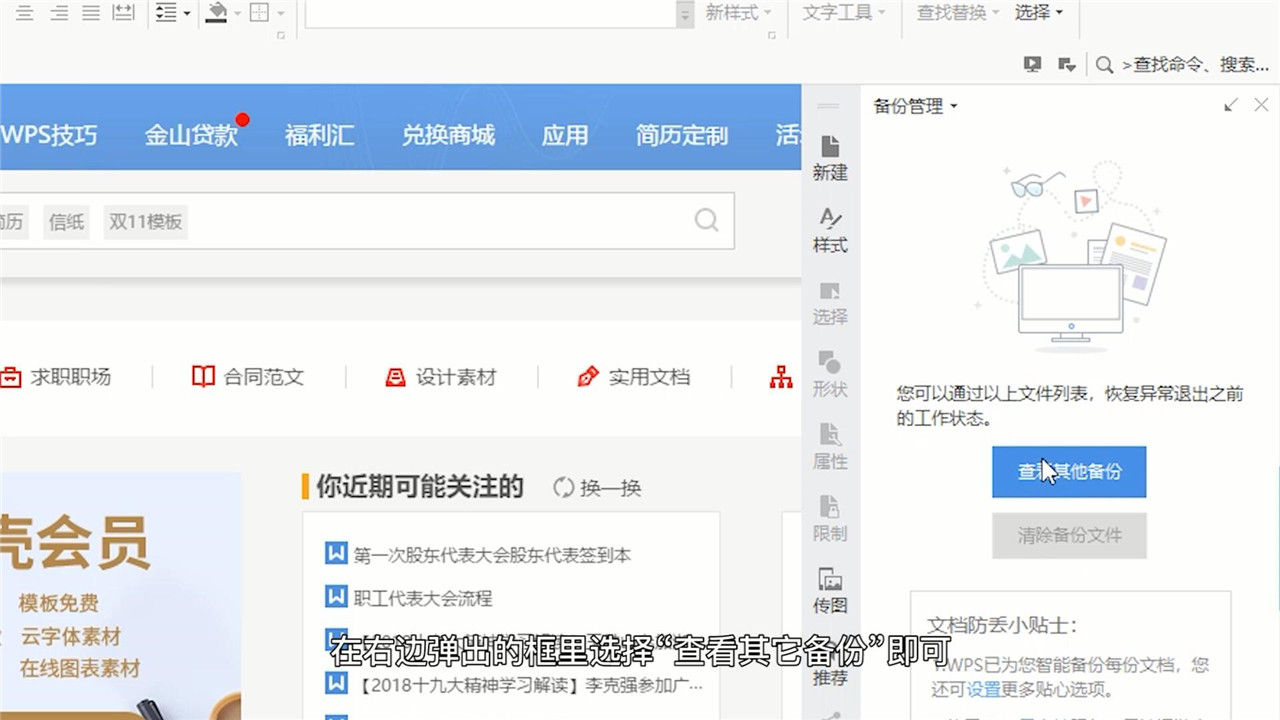1280x720 pixels.
Task: Open the 选择 dropdown in the top toolbar
Action: pyautogui.click(x=1038, y=14)
